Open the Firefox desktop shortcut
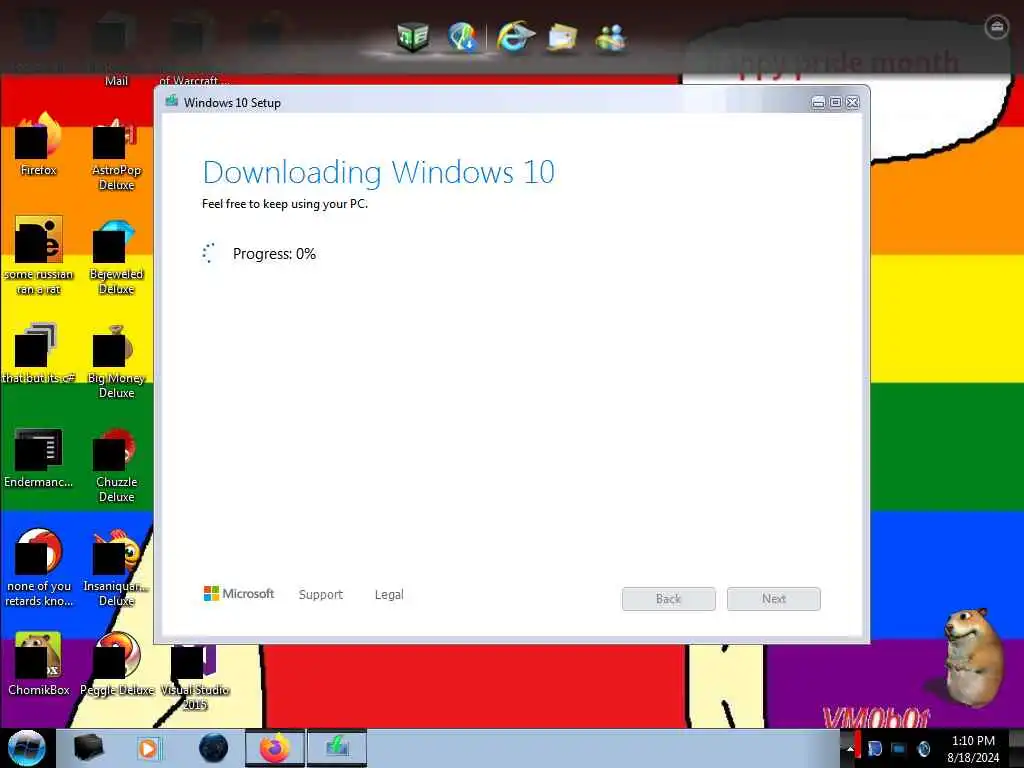1024x768 pixels. (39, 144)
